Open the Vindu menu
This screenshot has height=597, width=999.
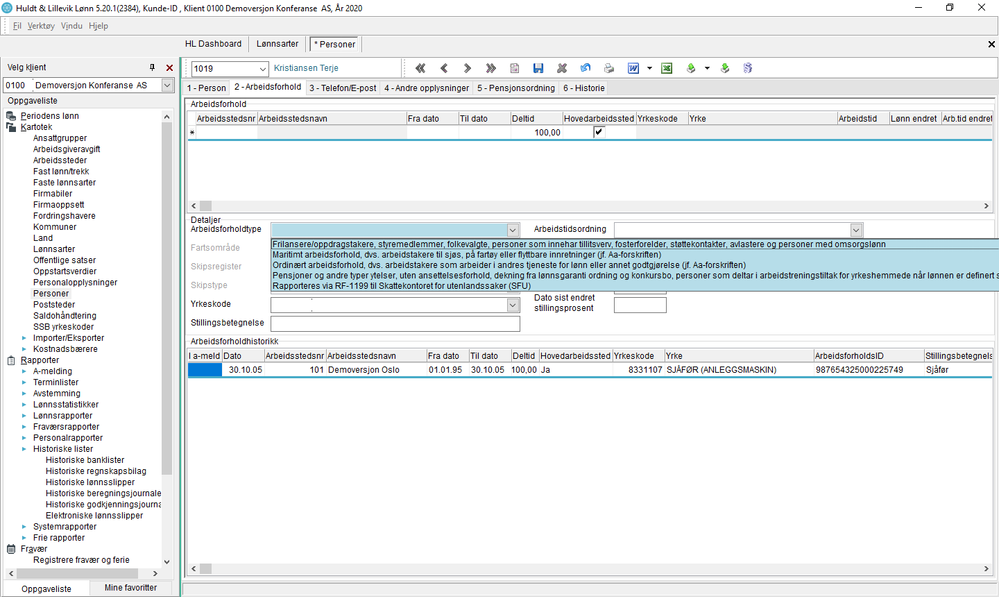(x=71, y=26)
